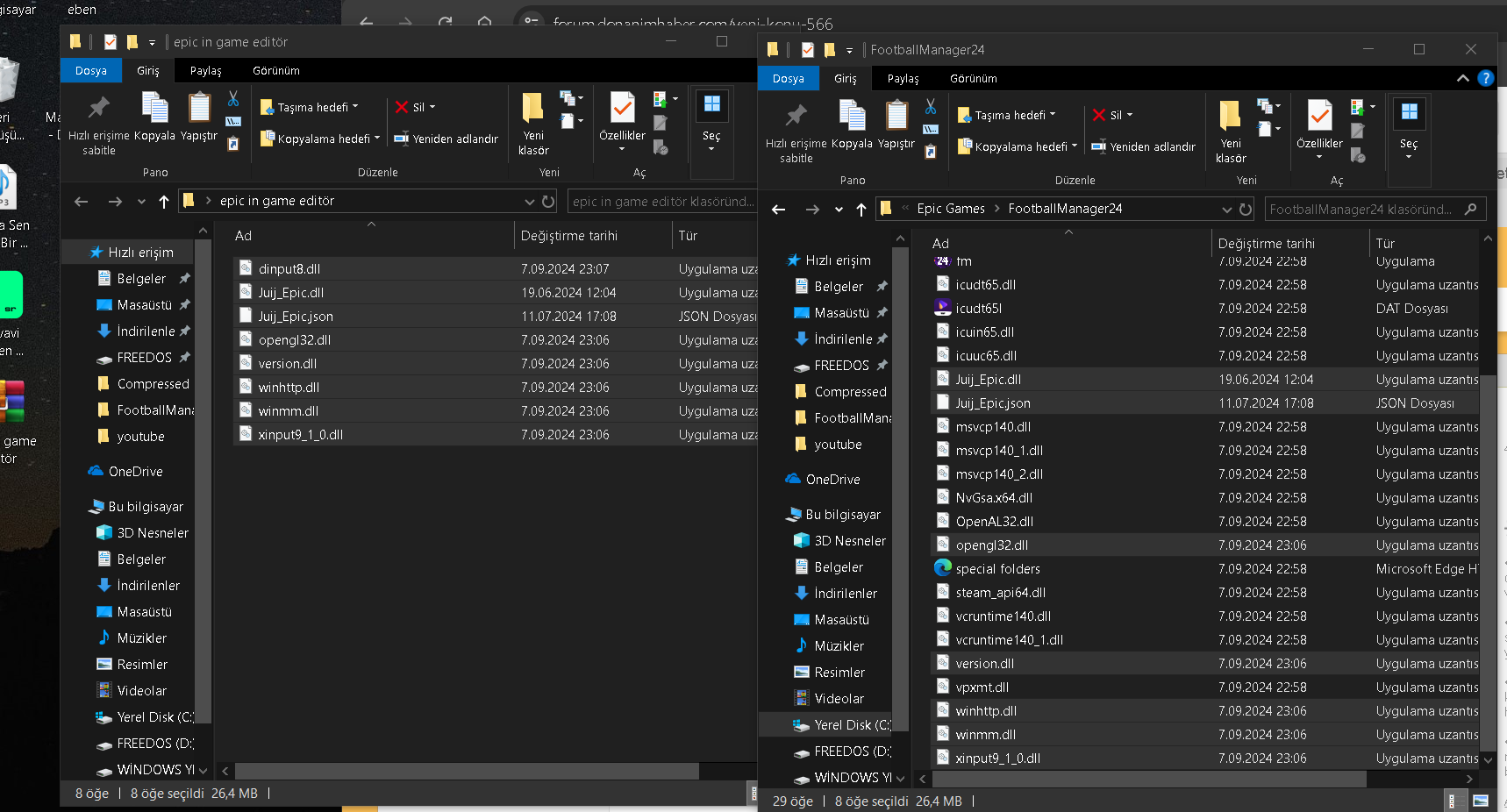Open Paylaş tab in FootballManager24 window
The image size is (1507, 812).
(903, 78)
